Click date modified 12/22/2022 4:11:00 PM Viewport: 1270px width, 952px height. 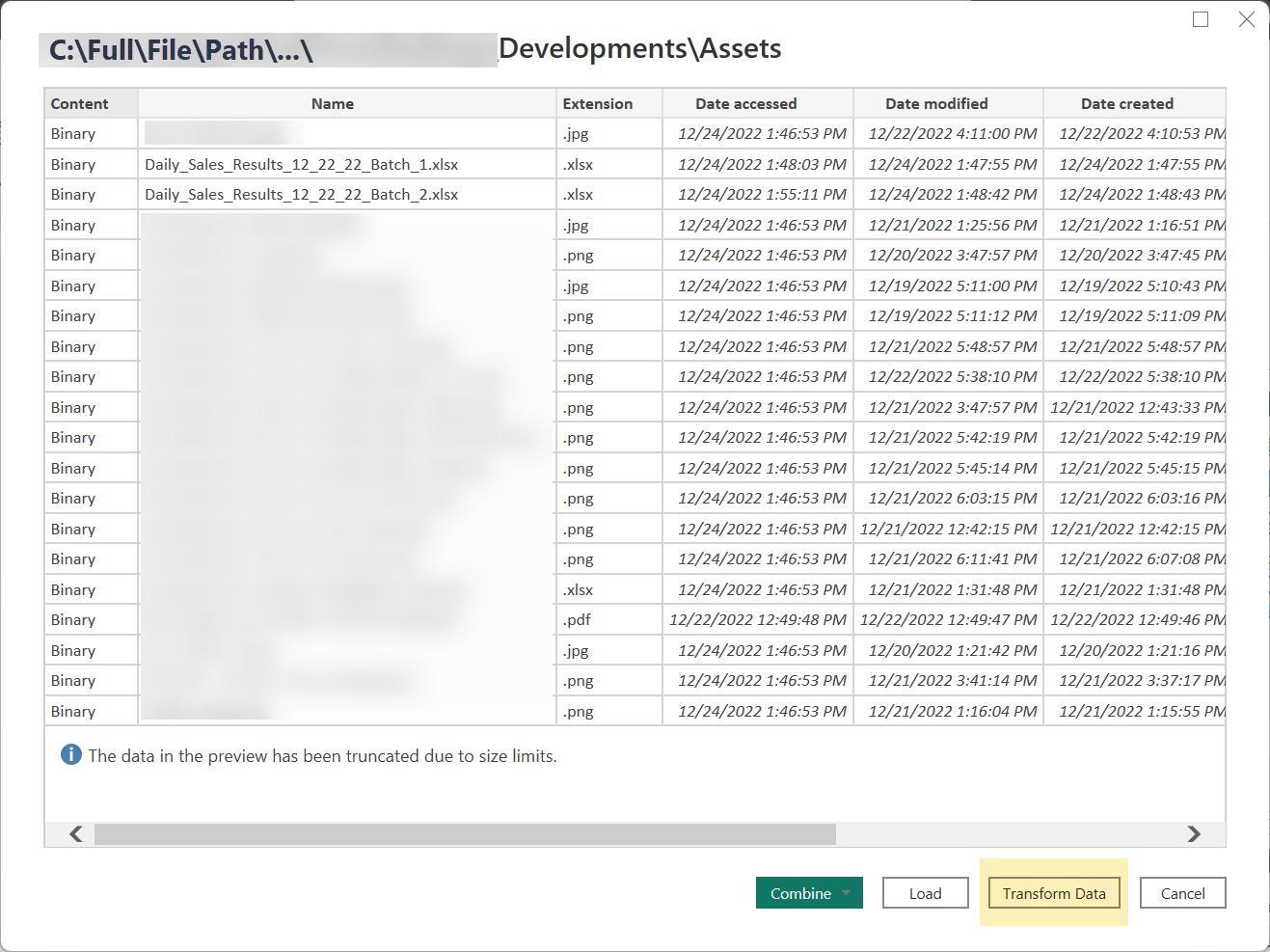[953, 133]
